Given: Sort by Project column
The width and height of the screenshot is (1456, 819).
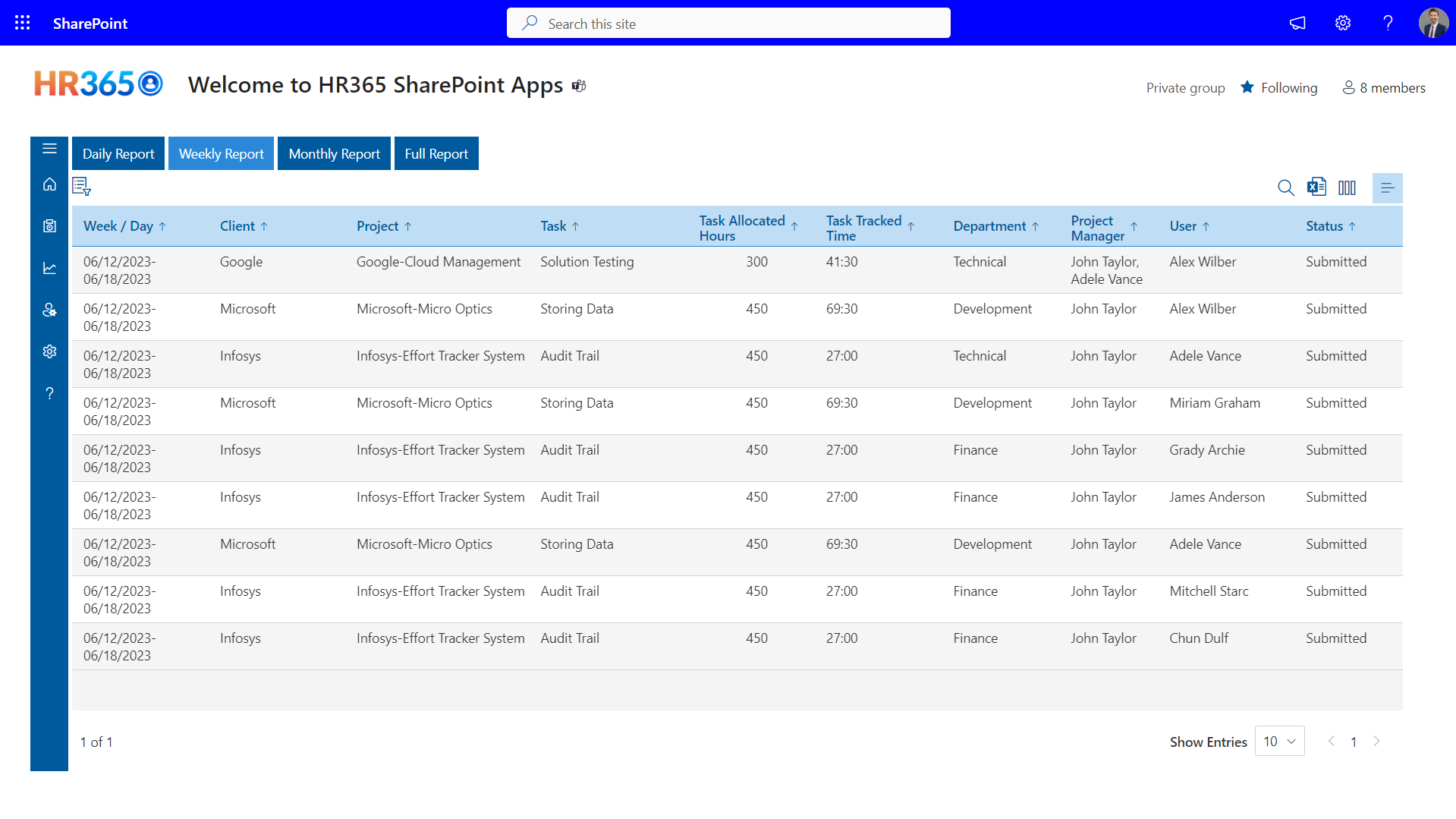Looking at the screenshot, I should 385,226.
